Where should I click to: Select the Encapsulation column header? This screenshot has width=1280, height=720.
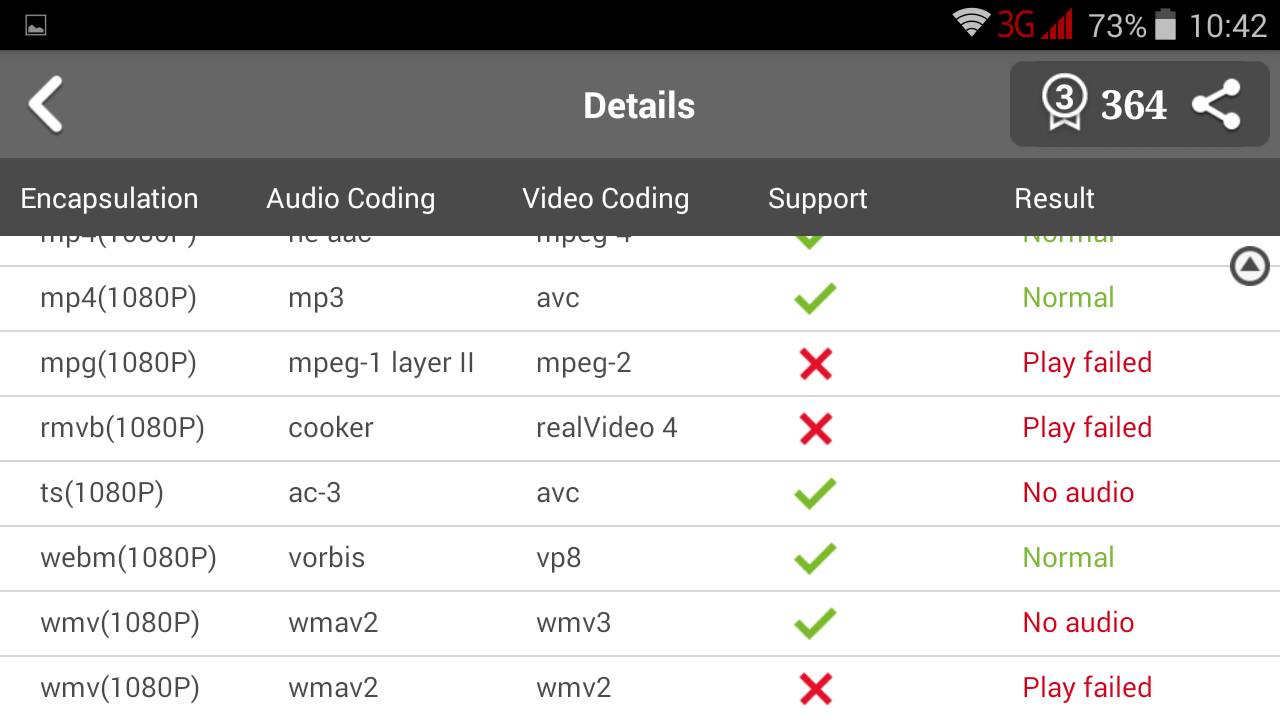pyautogui.click(x=110, y=198)
